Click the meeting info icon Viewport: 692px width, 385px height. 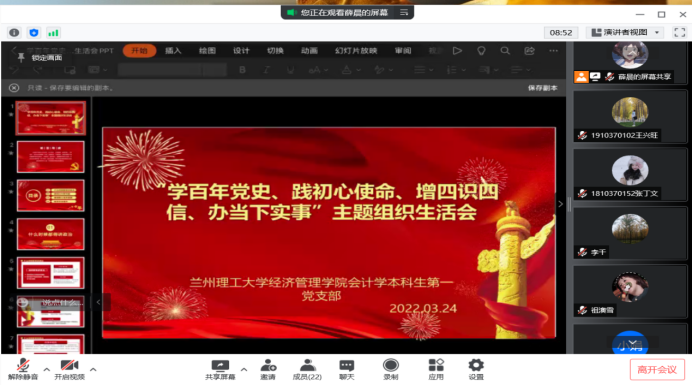14,33
